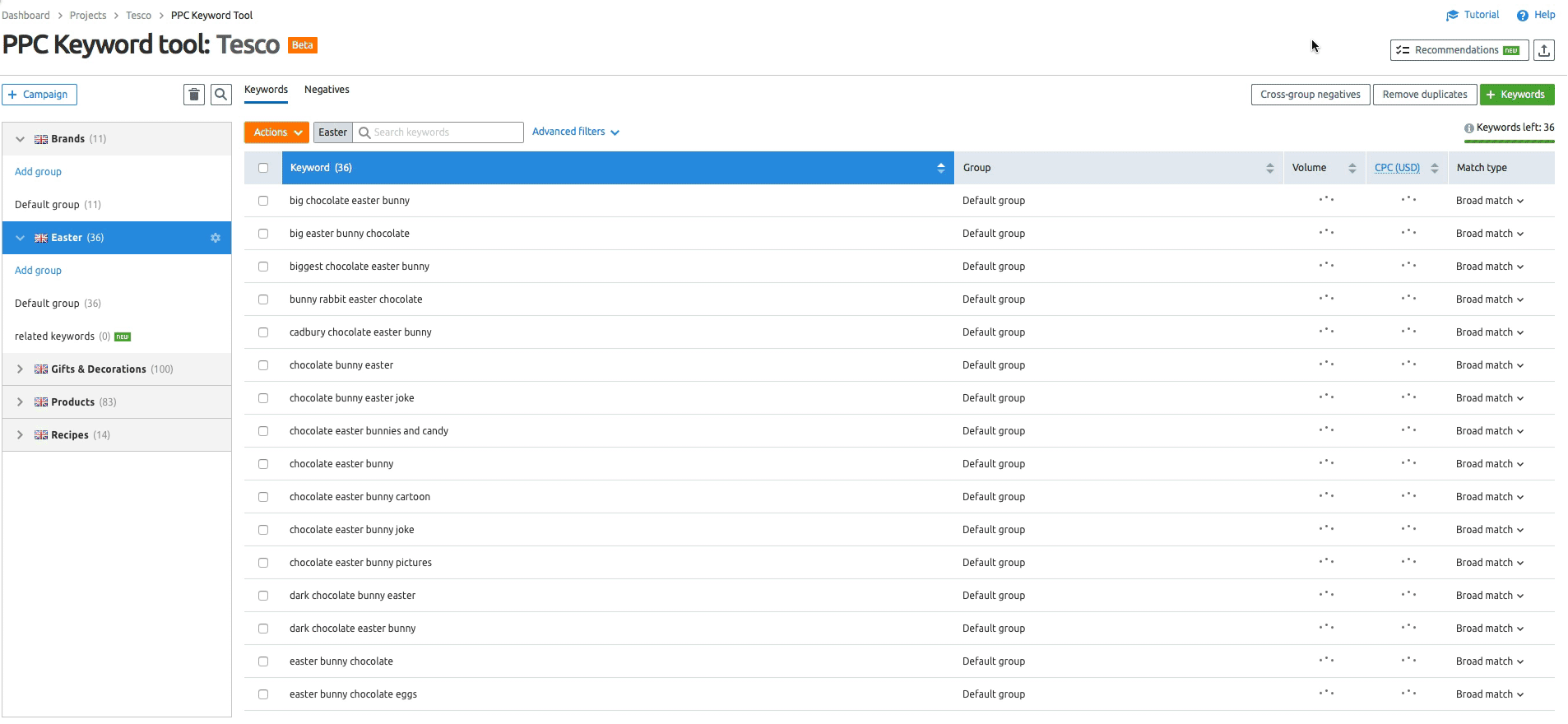1568x724 pixels.
Task: Go to Tesco breadcrumb
Action: tap(138, 16)
